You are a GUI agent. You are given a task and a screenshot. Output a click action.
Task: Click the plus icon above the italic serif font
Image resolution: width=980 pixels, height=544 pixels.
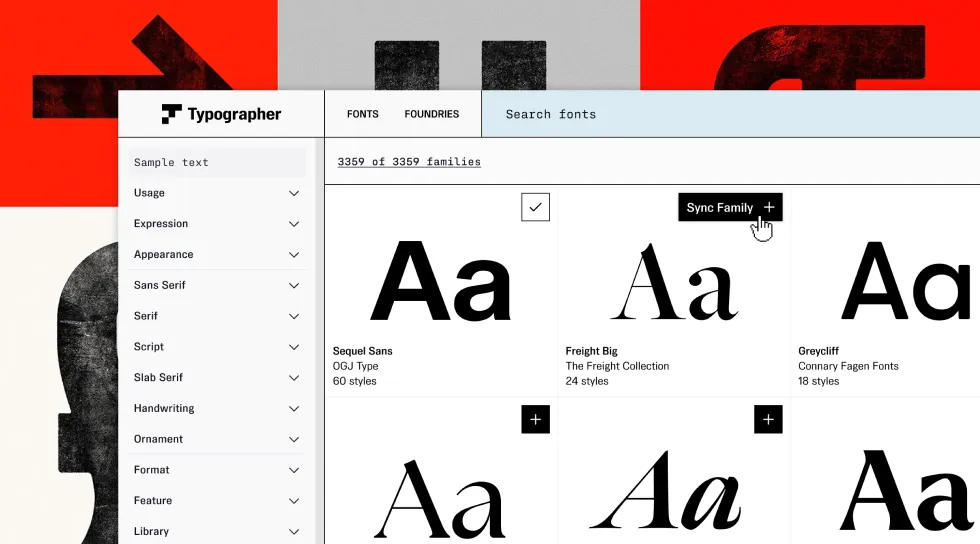(x=768, y=420)
